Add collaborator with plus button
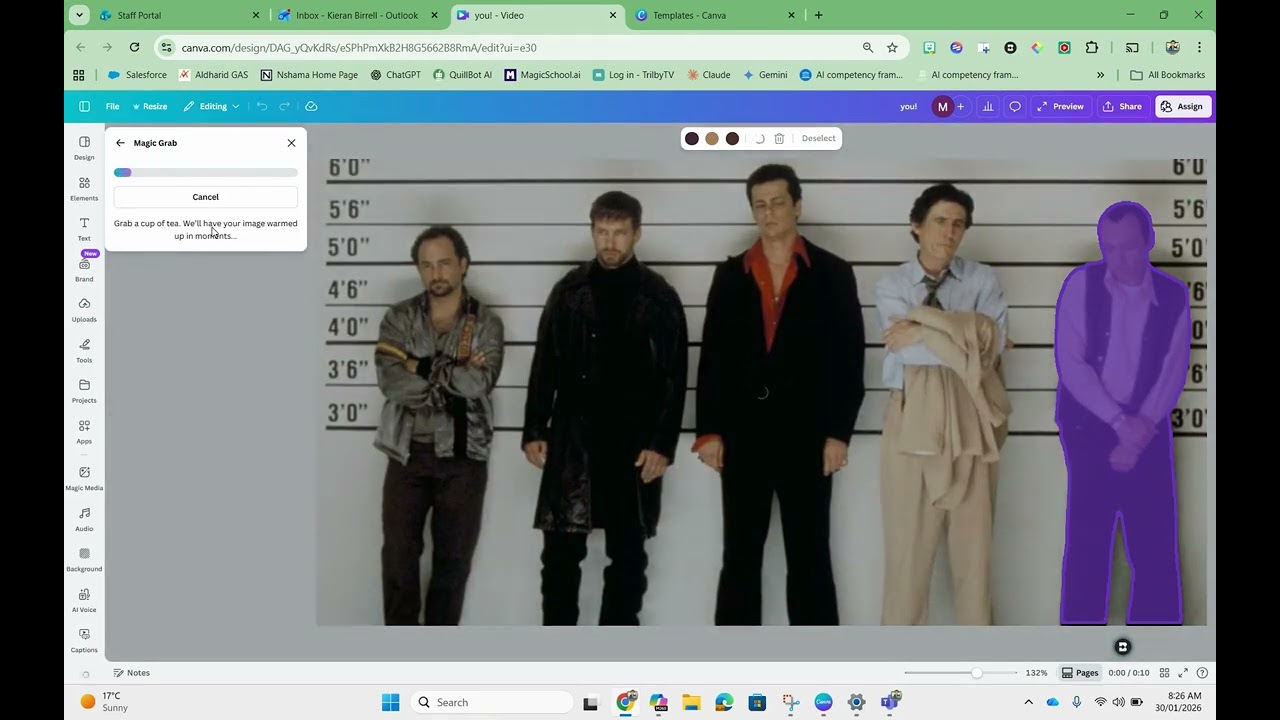 click(x=961, y=106)
